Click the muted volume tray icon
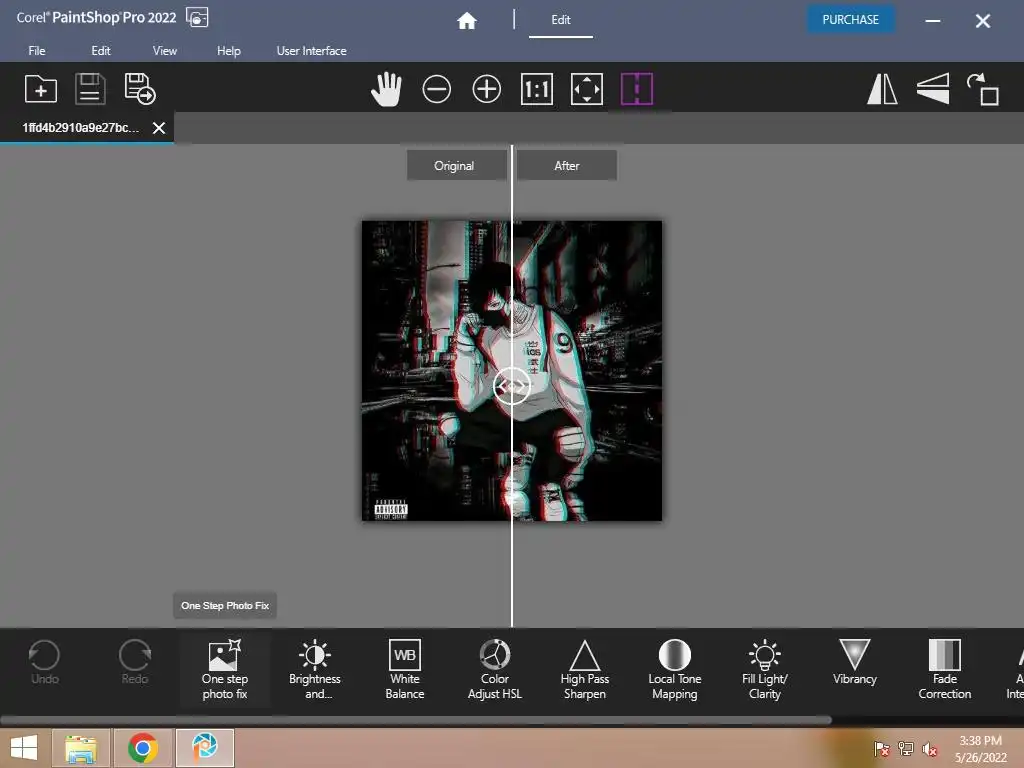1024x768 pixels. [x=930, y=749]
